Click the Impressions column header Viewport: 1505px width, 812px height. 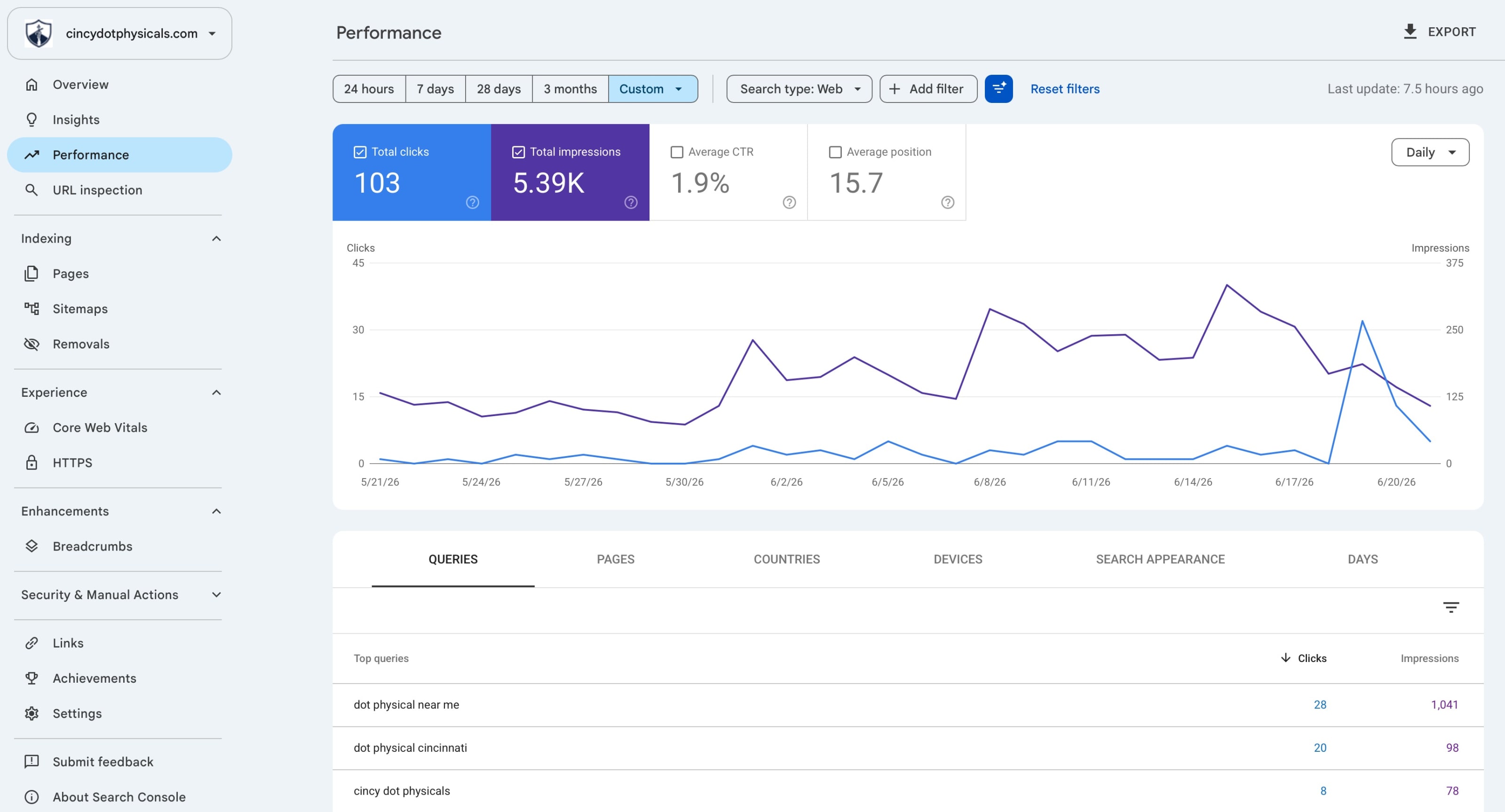(1429, 658)
